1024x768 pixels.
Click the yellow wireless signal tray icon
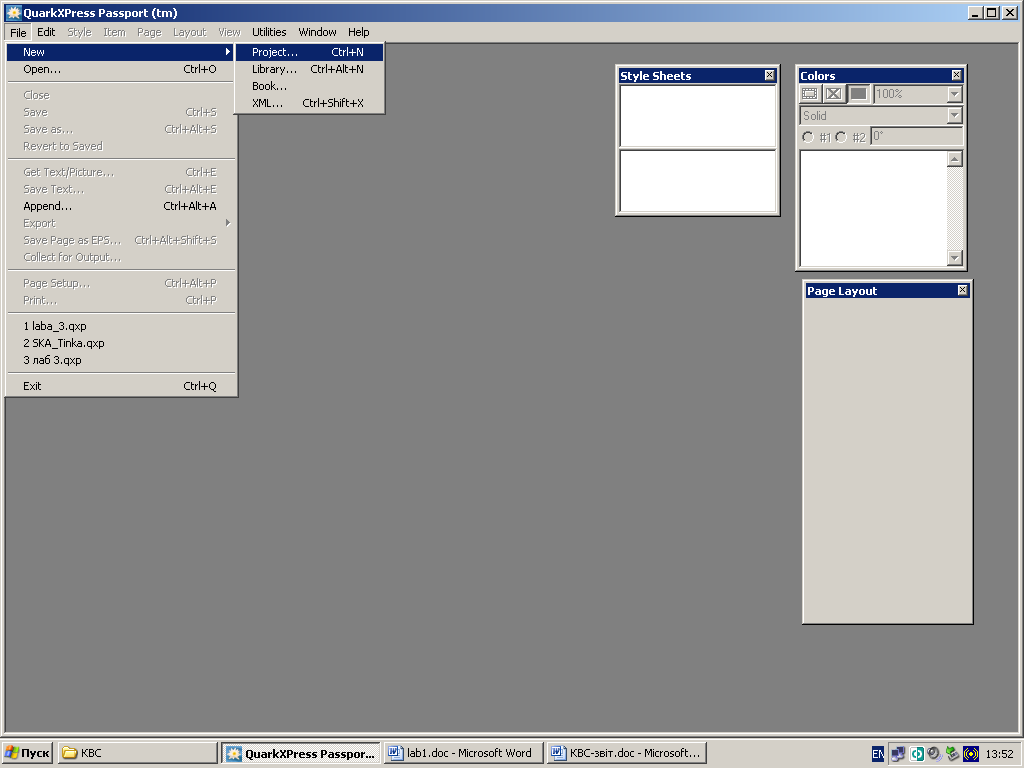tap(971, 754)
